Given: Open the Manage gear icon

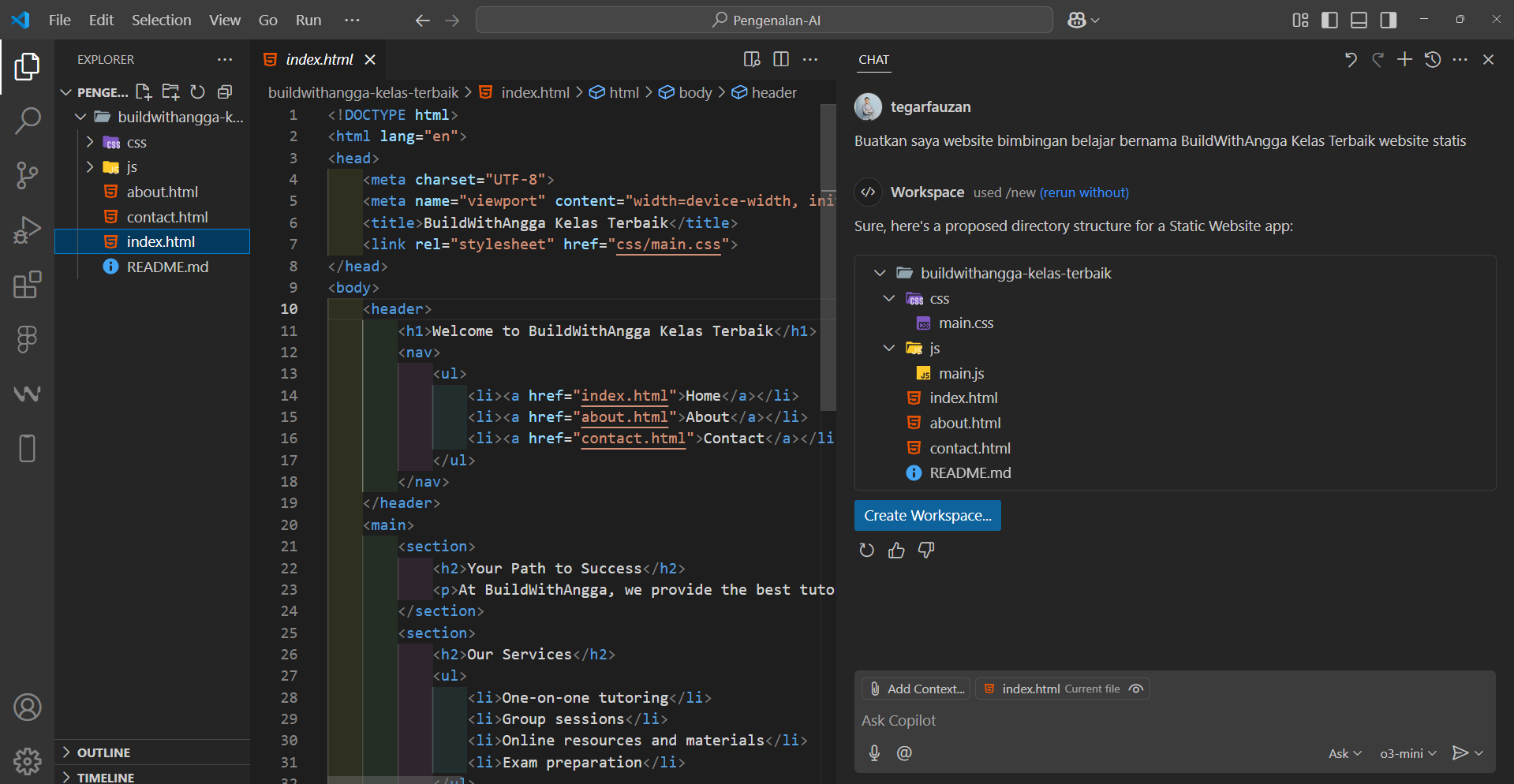Looking at the screenshot, I should click(x=27, y=761).
